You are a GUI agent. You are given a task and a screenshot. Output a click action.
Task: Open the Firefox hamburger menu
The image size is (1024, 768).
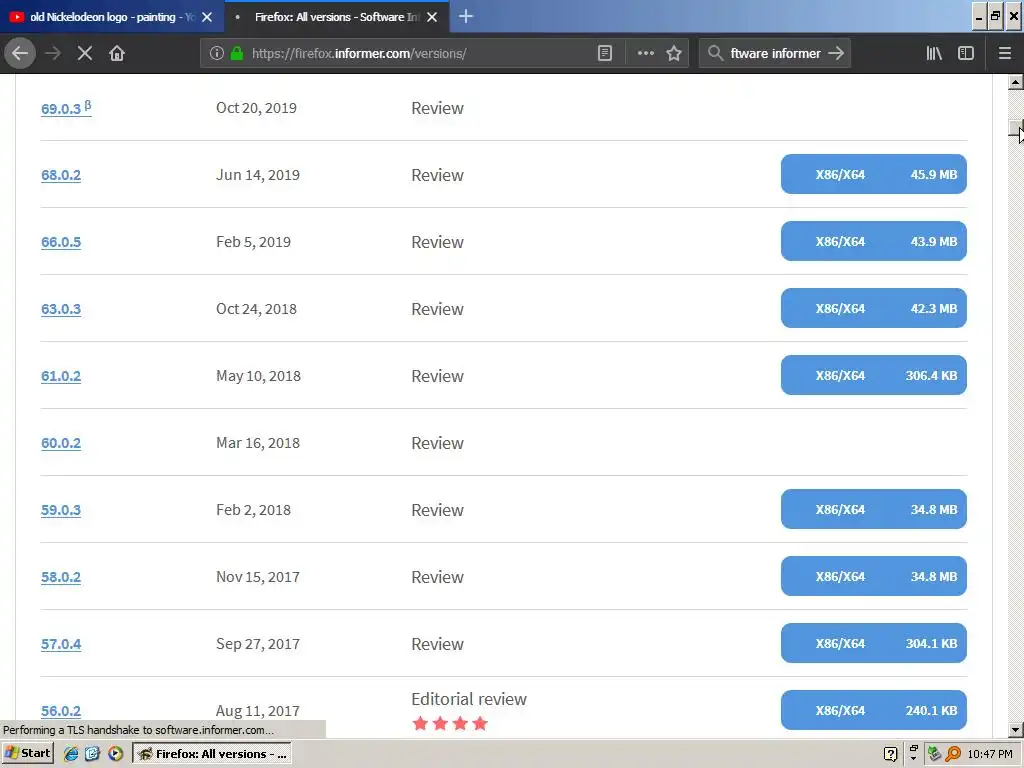(1005, 54)
